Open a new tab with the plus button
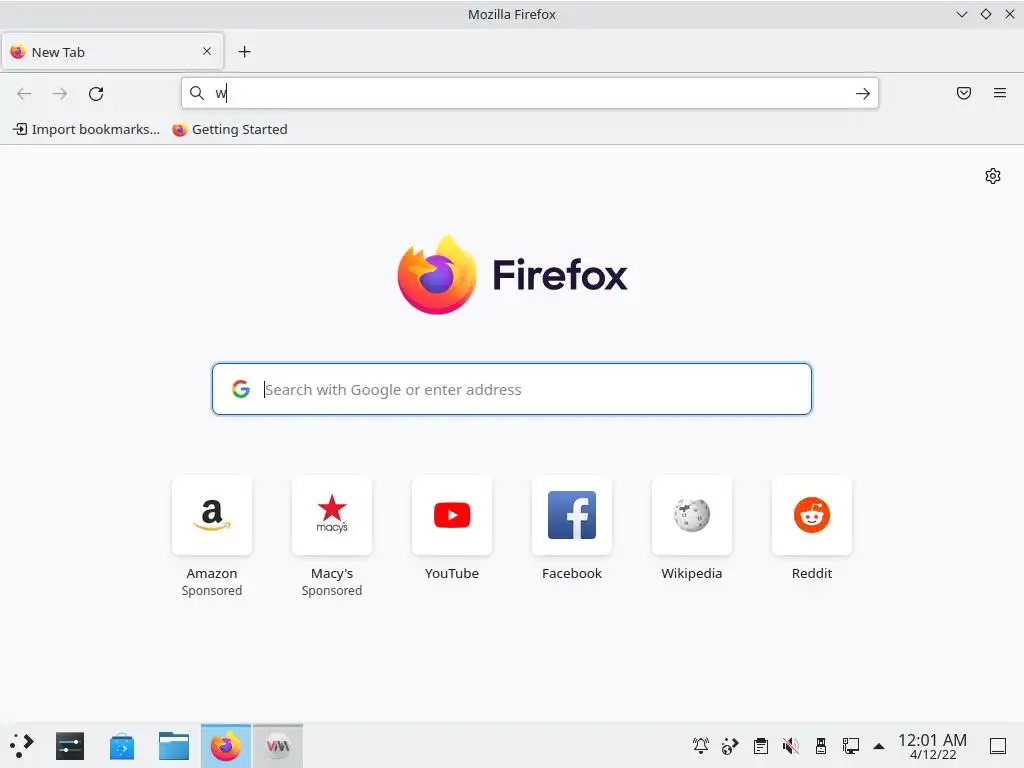Viewport: 1024px width, 768px height. 244,52
